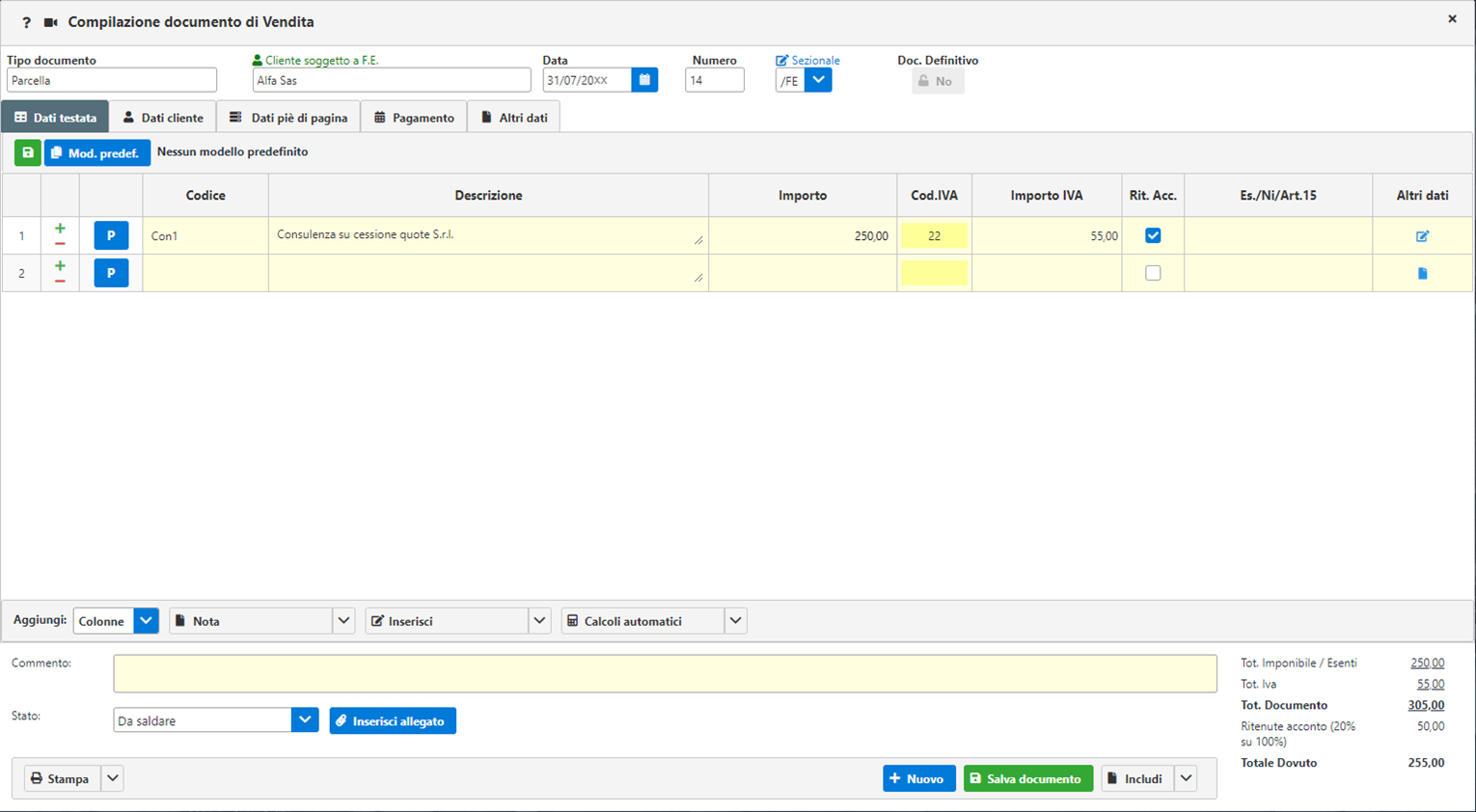1476x812 pixels.
Task: Click the Descrizione column header
Action: (x=488, y=195)
